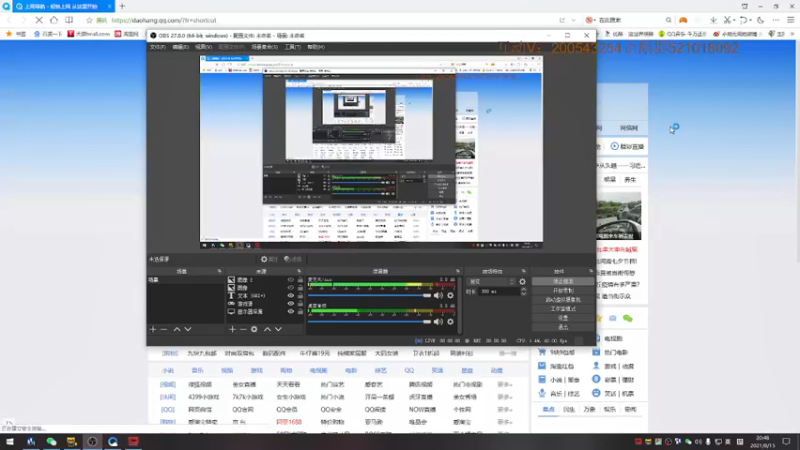Switch to OBS Studio on the taskbar
The height and width of the screenshot is (450, 800).
click(92, 441)
